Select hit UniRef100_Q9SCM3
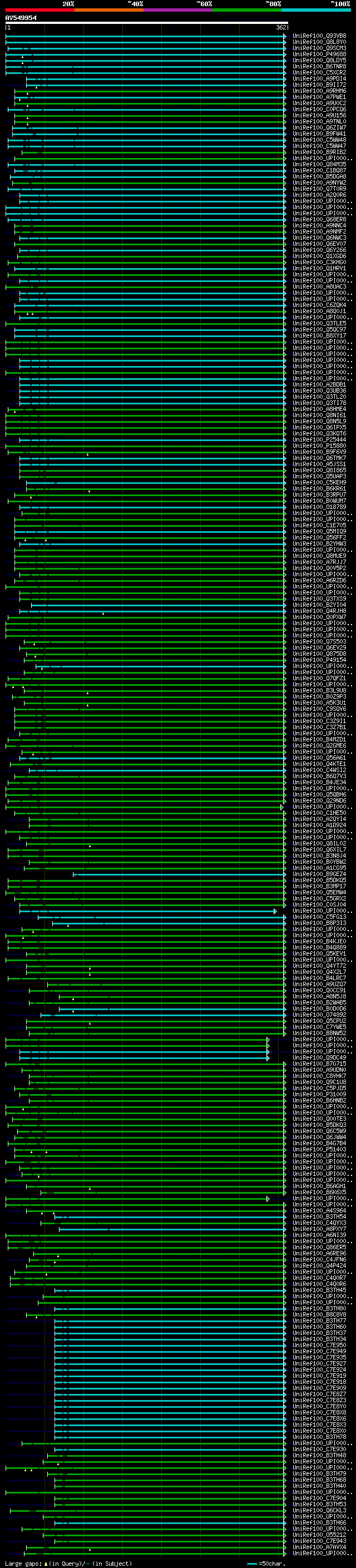Screen dimensions: 356x1568 tap(319, 48)
